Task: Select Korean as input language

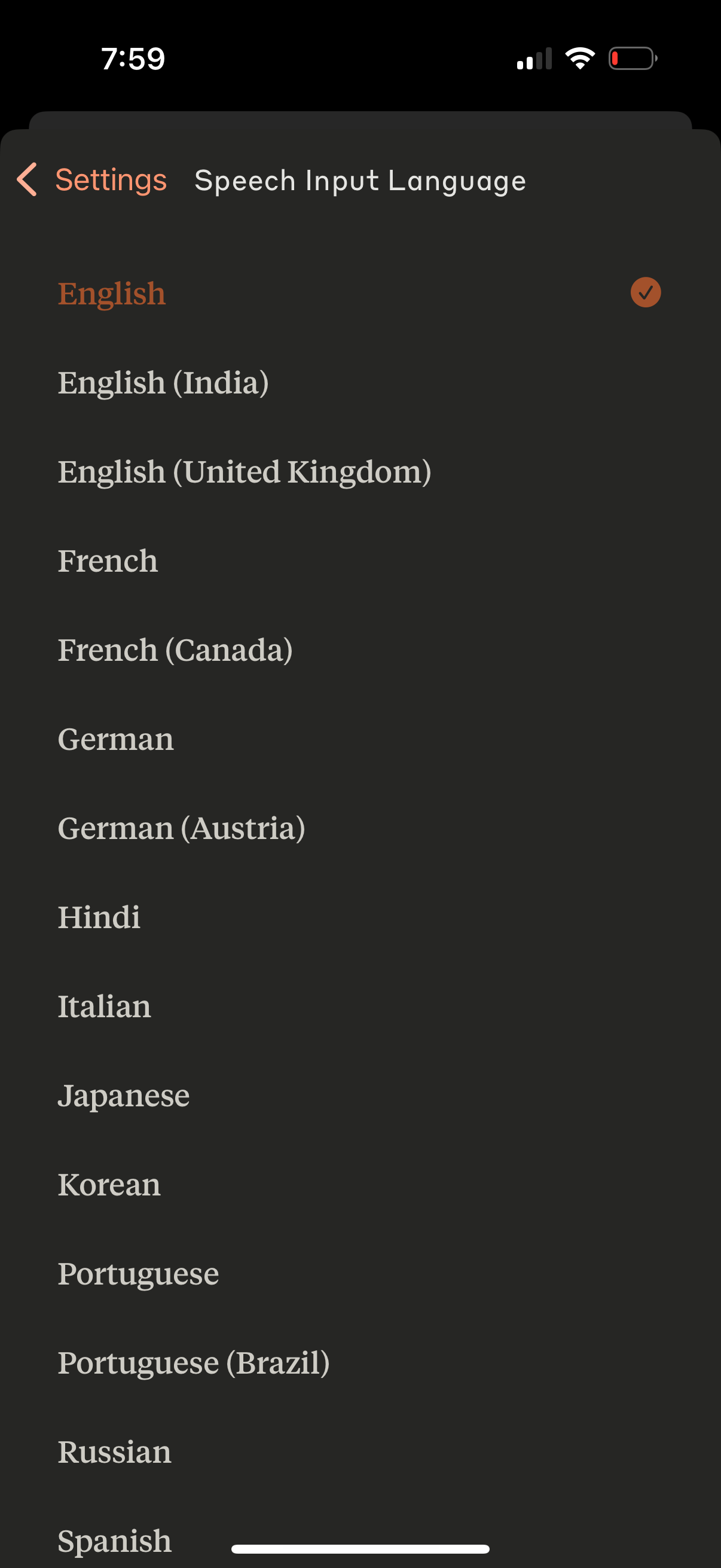Action: 109,1183
